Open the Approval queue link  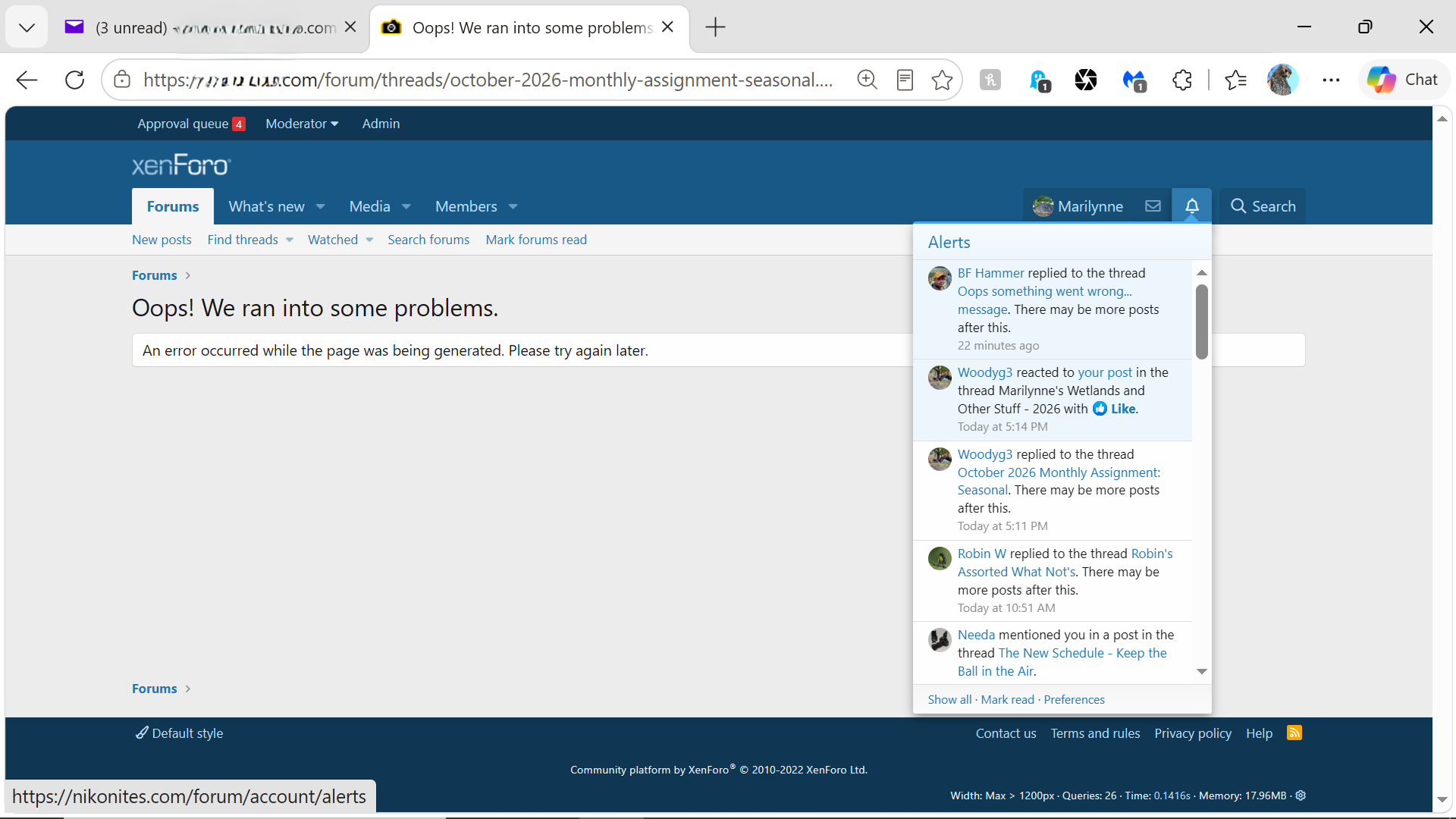(191, 124)
